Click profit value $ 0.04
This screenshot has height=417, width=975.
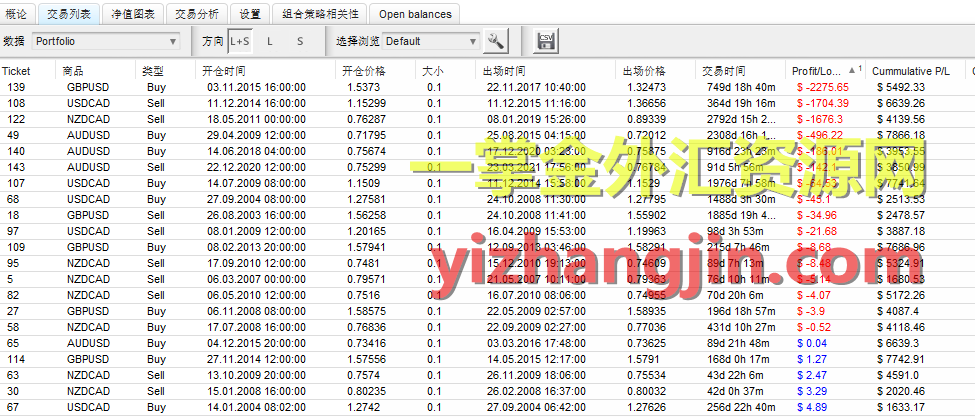click(x=811, y=343)
